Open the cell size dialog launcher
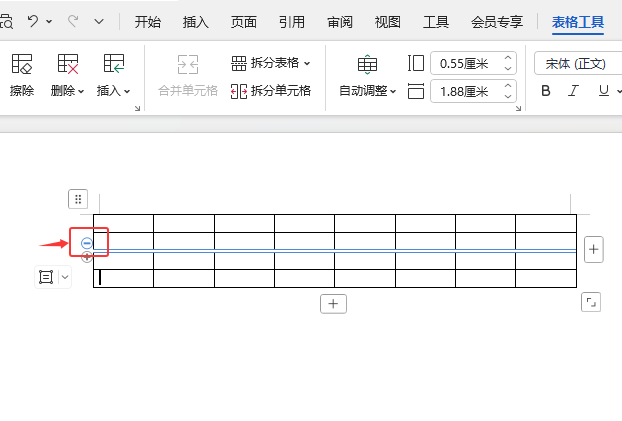 tap(518, 108)
